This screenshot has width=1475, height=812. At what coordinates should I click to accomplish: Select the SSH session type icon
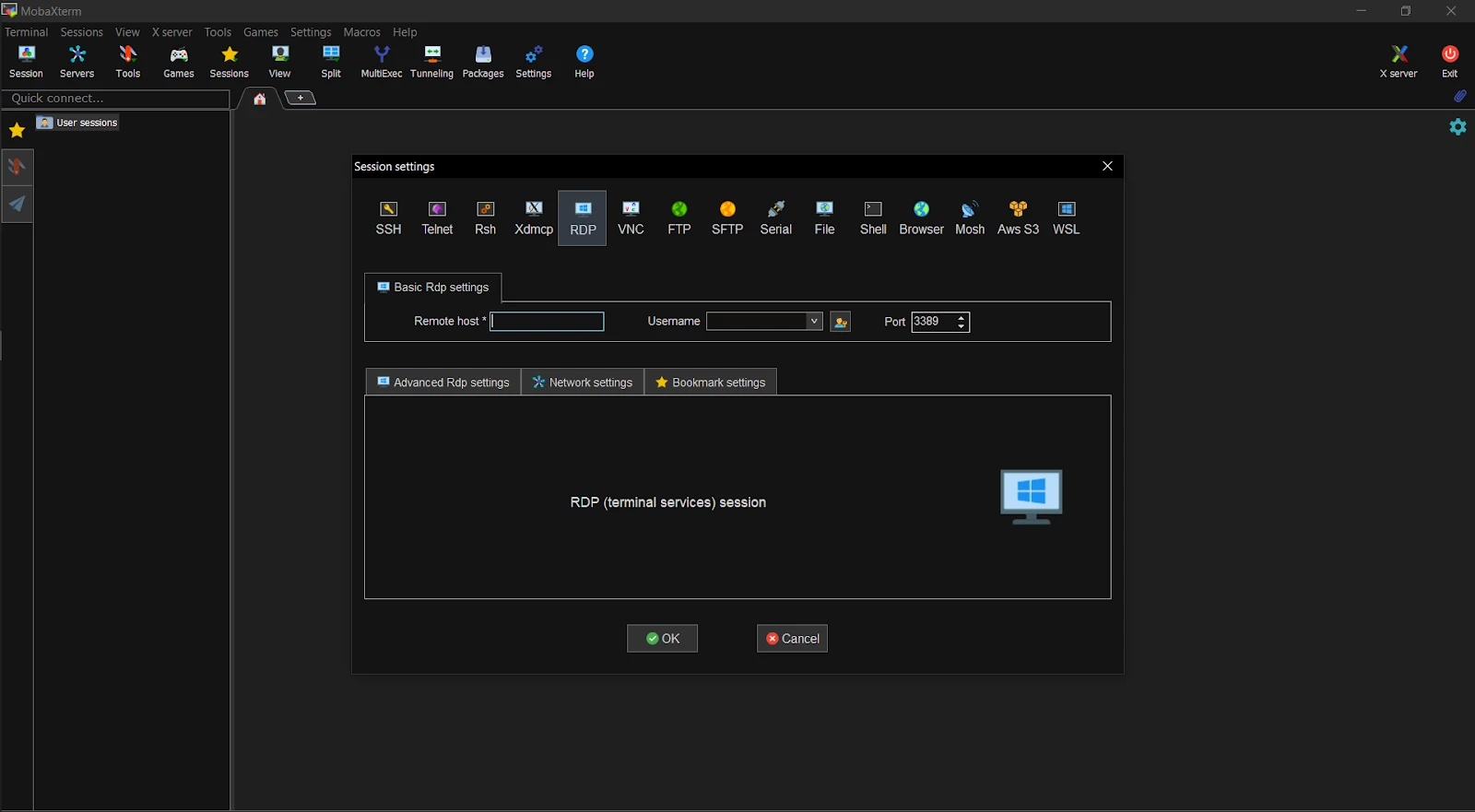pyautogui.click(x=388, y=218)
